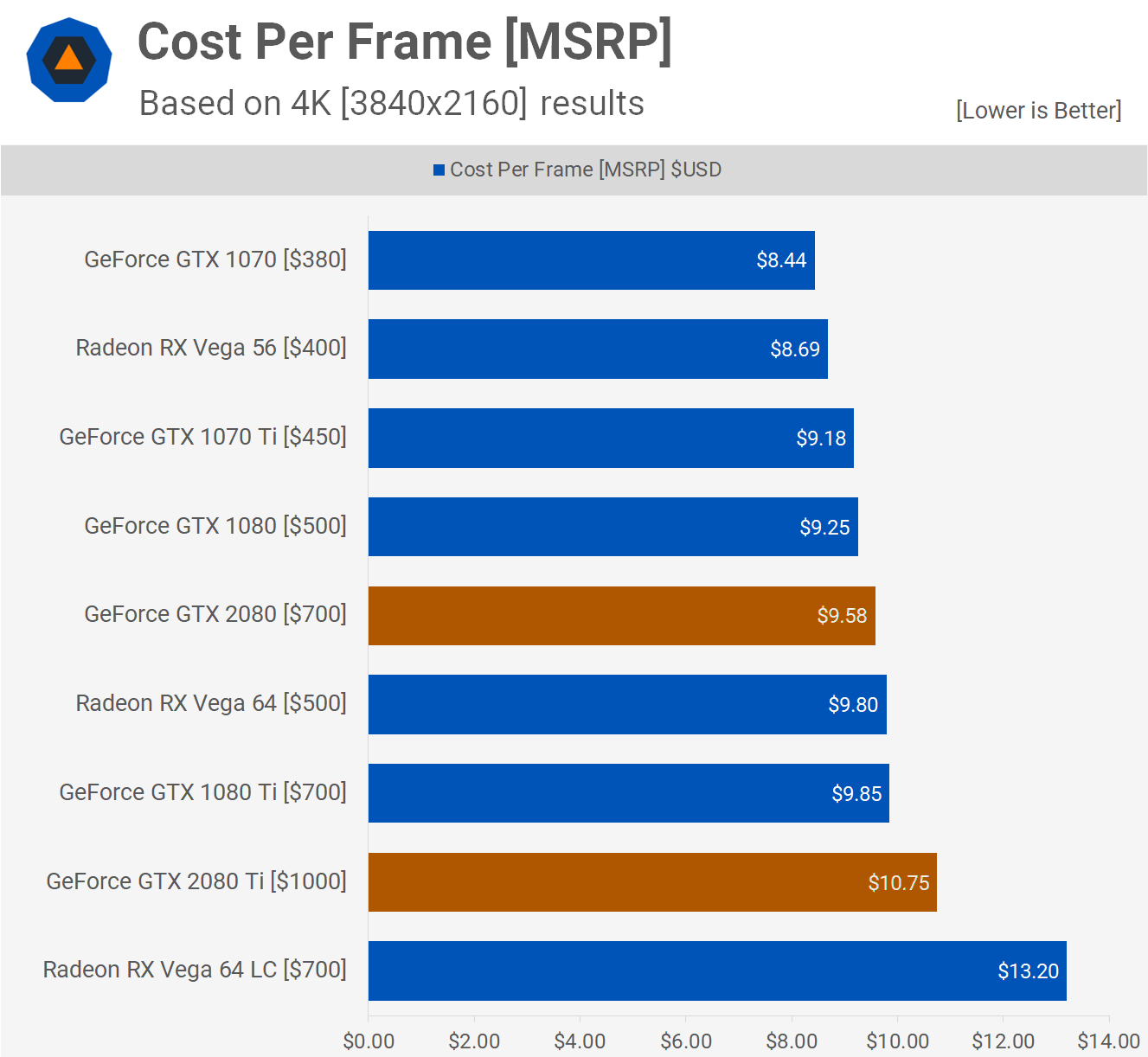
Task: Click the $2.00 axis tick label
Action: coord(474,1041)
